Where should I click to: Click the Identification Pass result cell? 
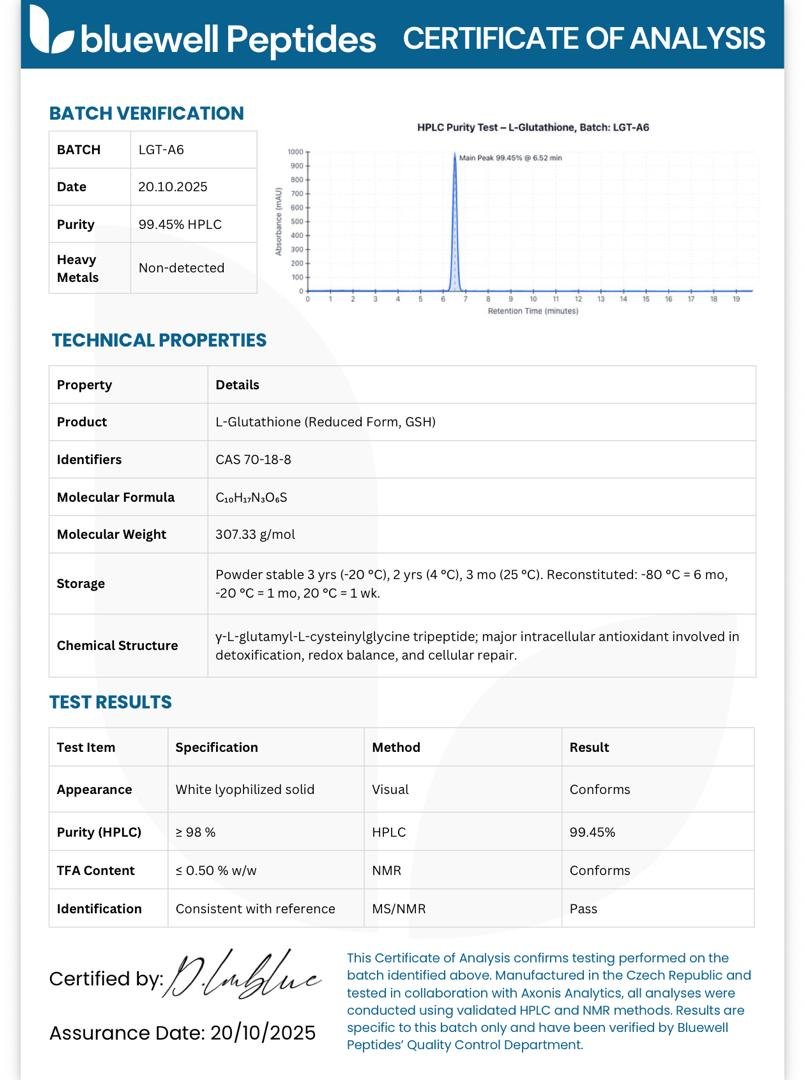658,908
